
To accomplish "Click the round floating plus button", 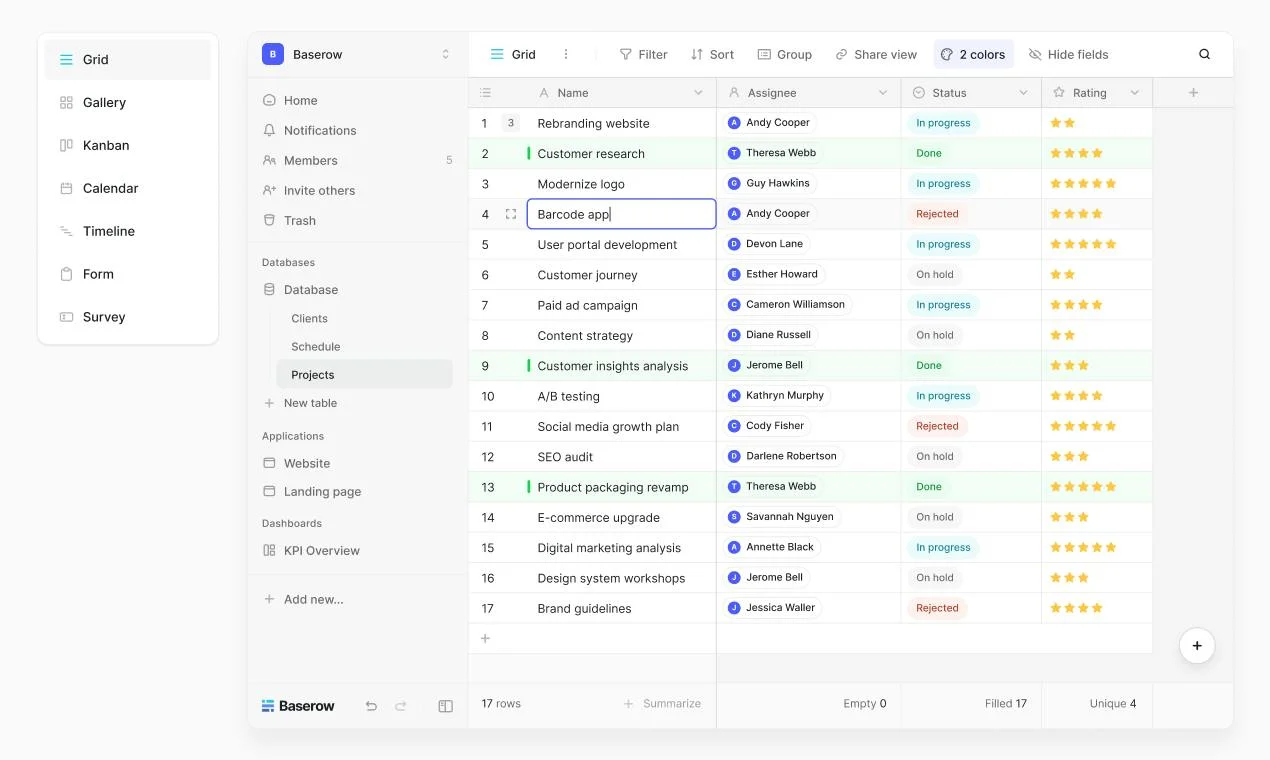I will (1197, 645).
